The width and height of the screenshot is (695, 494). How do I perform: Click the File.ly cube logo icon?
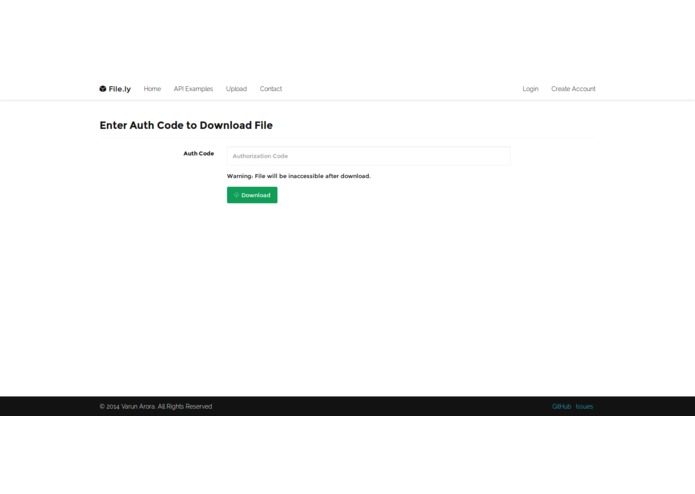[x=103, y=89]
